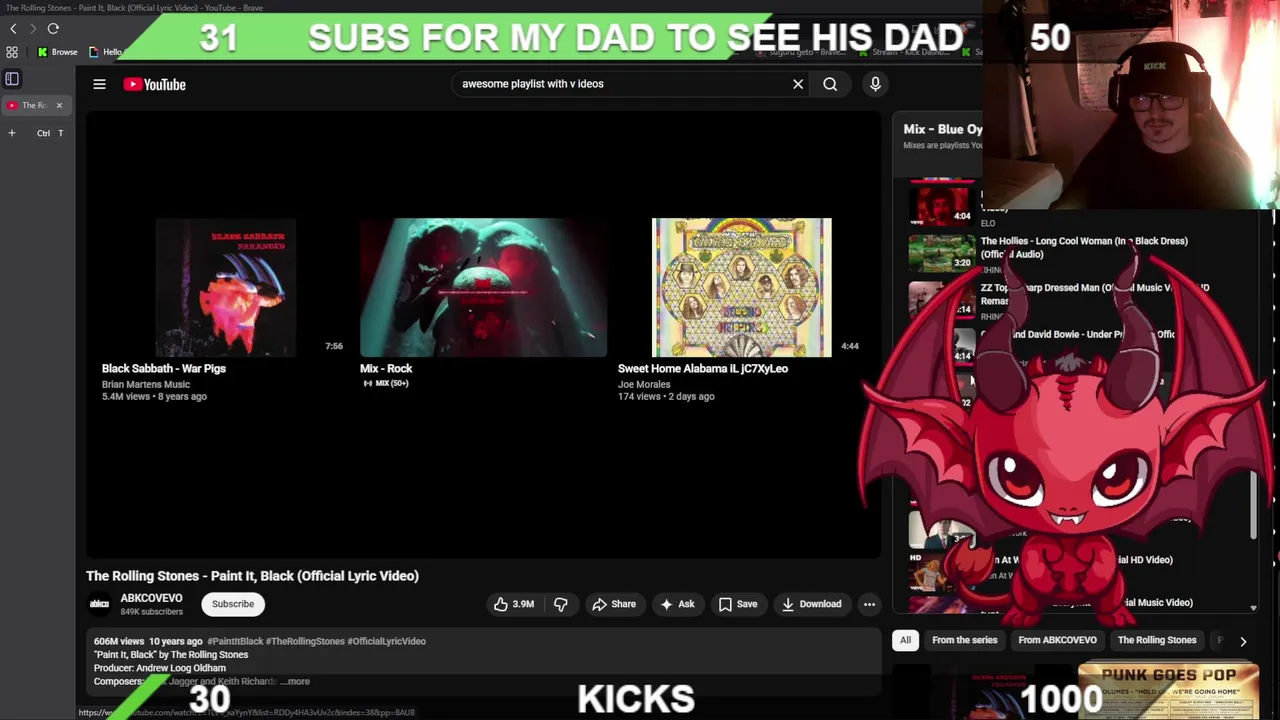
Task: Open the YouTube hamburger guide menu
Action: [x=99, y=84]
